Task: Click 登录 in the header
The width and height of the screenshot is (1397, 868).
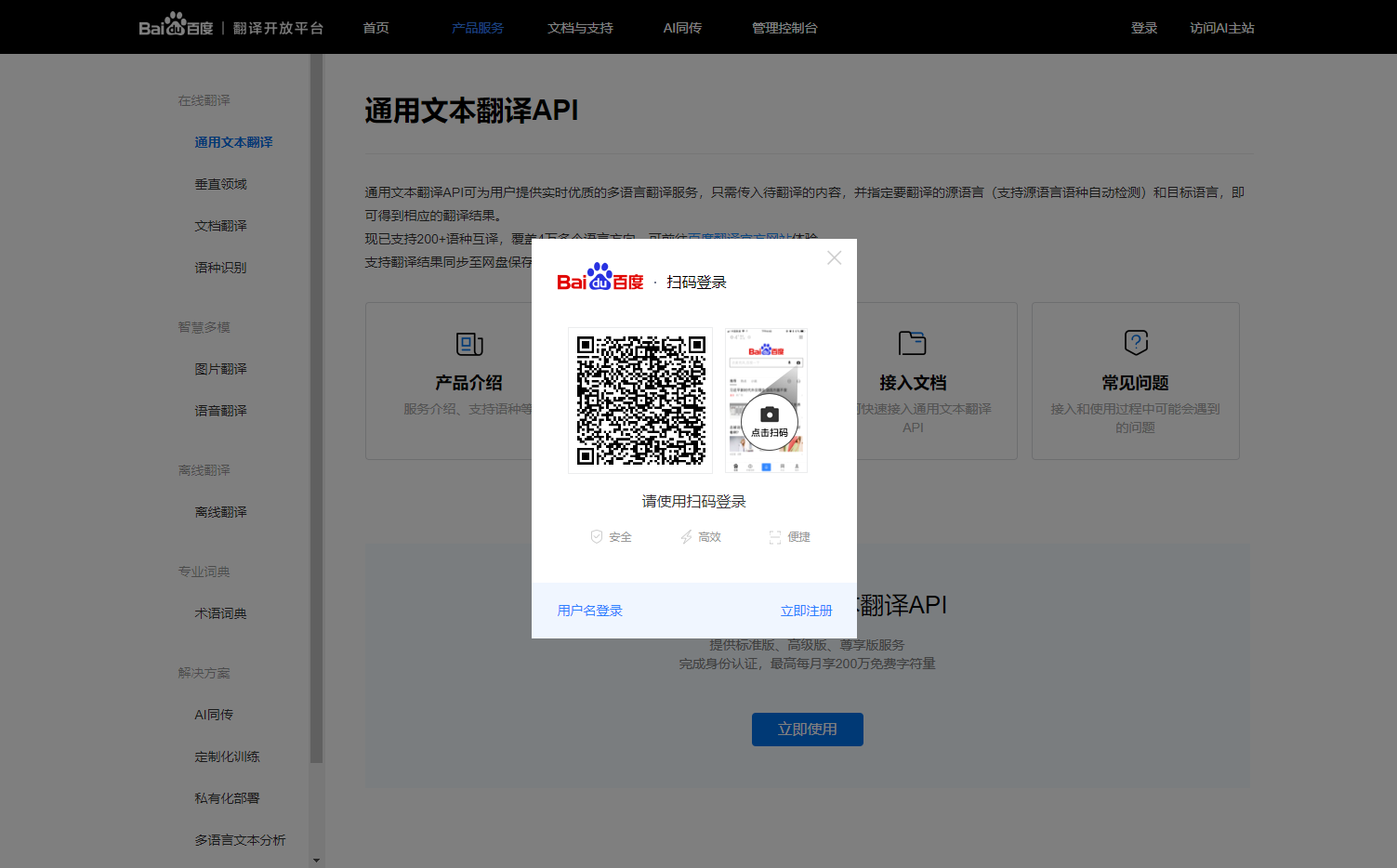Action: click(x=1144, y=28)
